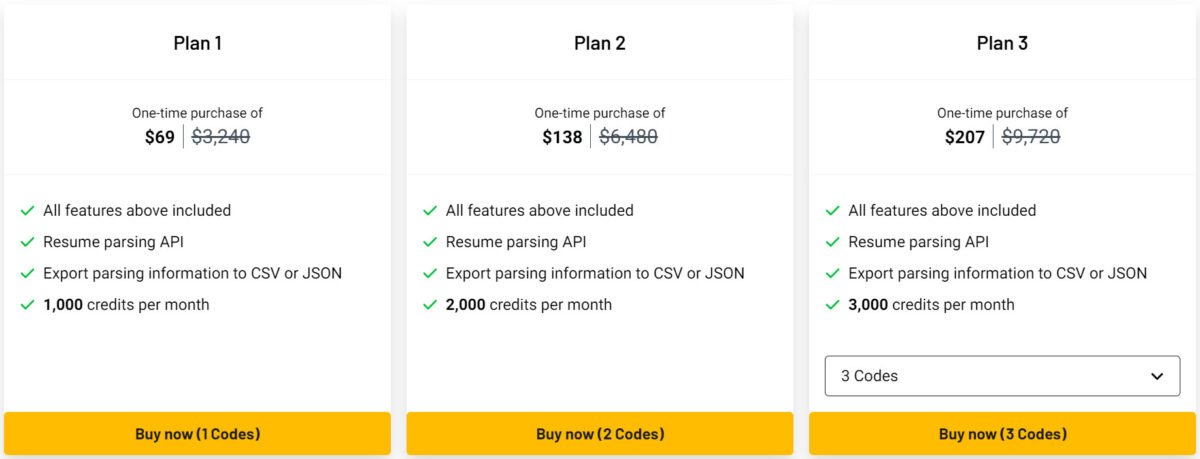Buy now with 2 Codes
The image size is (1200, 459).
click(x=600, y=434)
